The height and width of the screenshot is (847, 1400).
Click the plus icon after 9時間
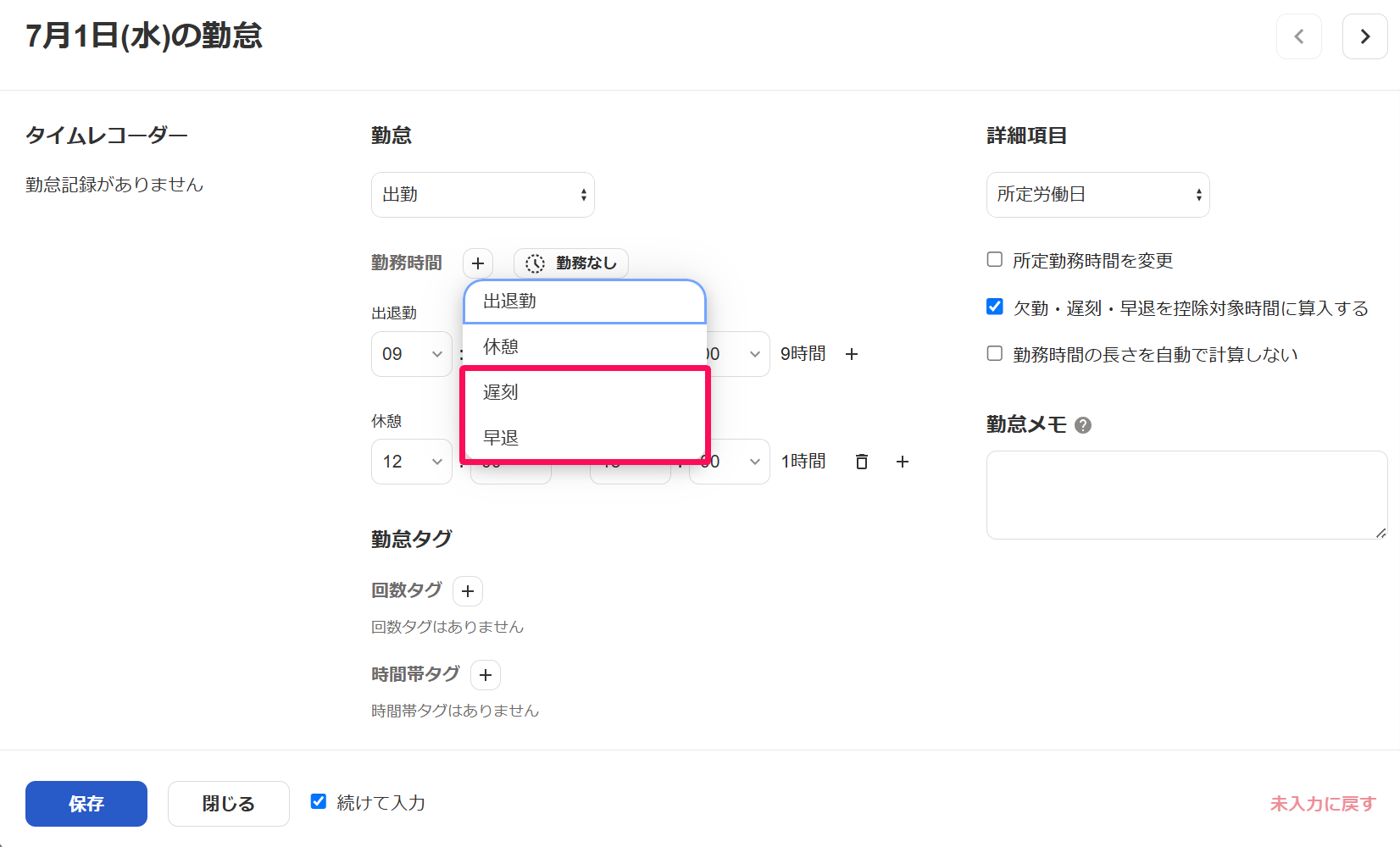[852, 354]
